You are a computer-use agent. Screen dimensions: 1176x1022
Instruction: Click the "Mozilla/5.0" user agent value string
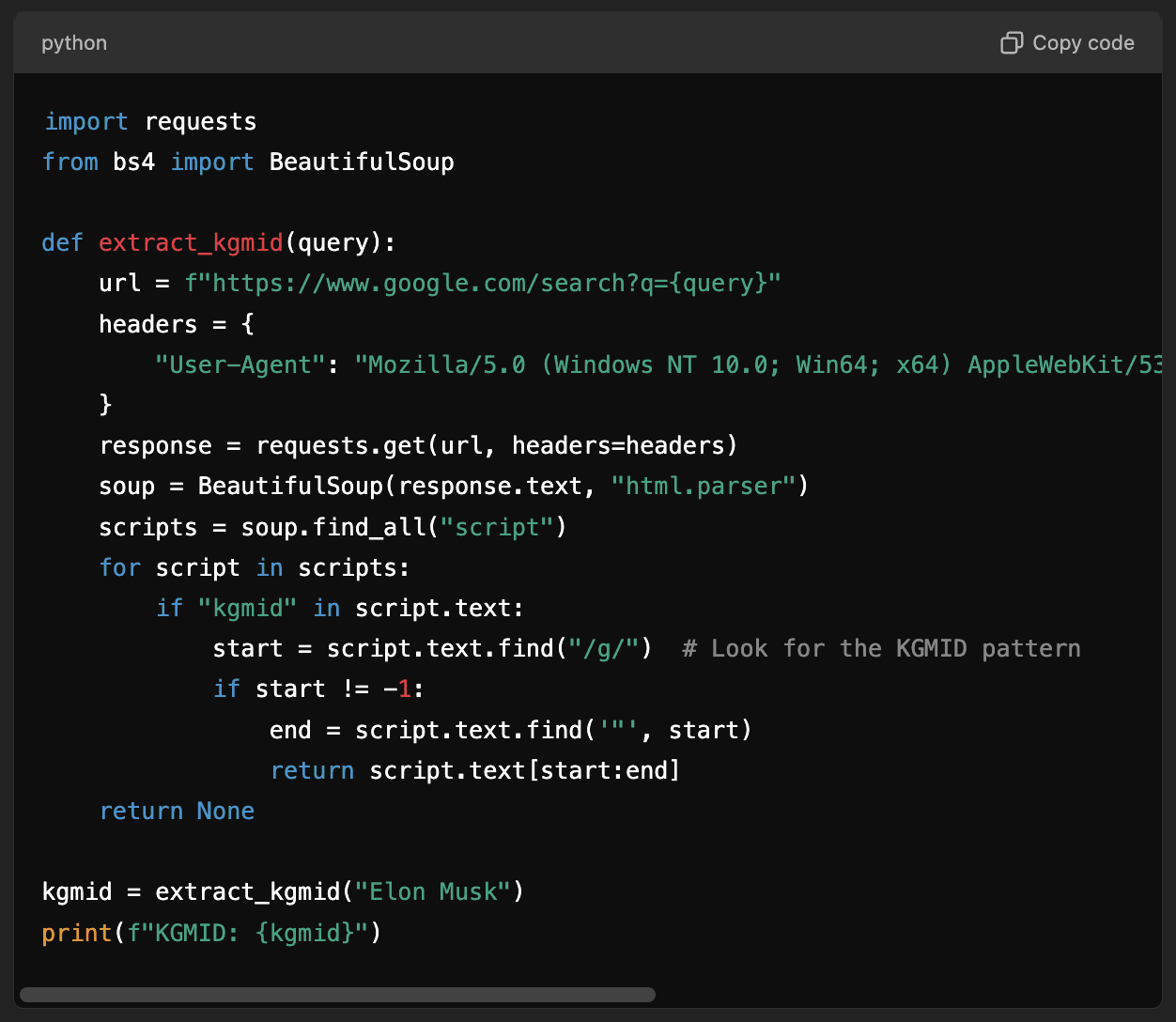[x=759, y=364]
